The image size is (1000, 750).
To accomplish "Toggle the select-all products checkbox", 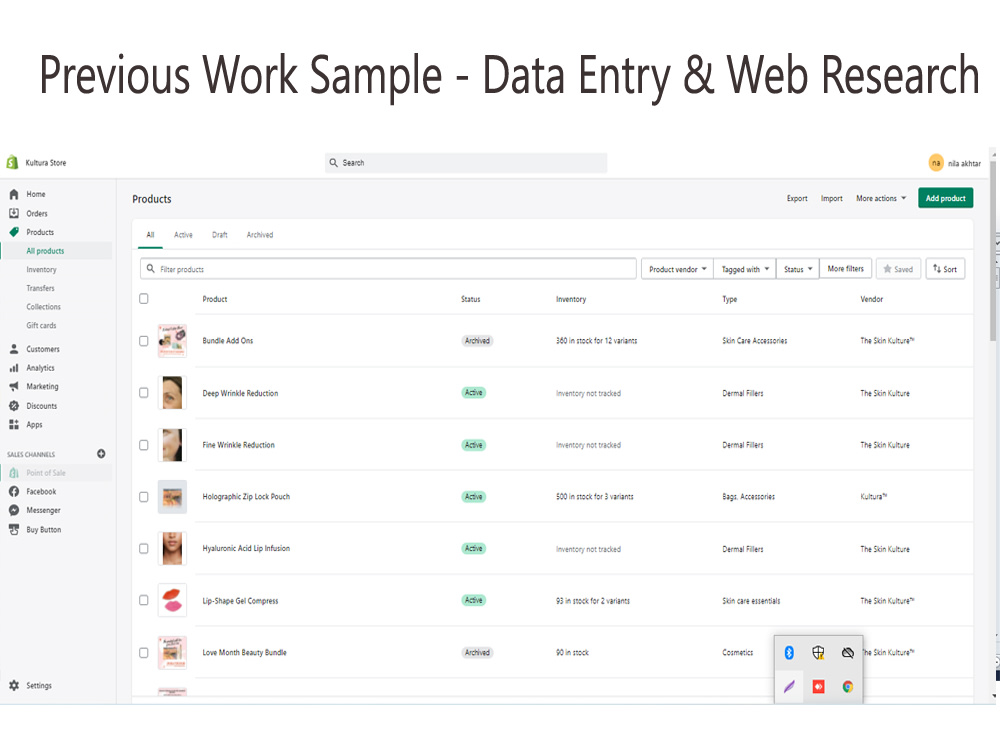I will click(x=143, y=298).
